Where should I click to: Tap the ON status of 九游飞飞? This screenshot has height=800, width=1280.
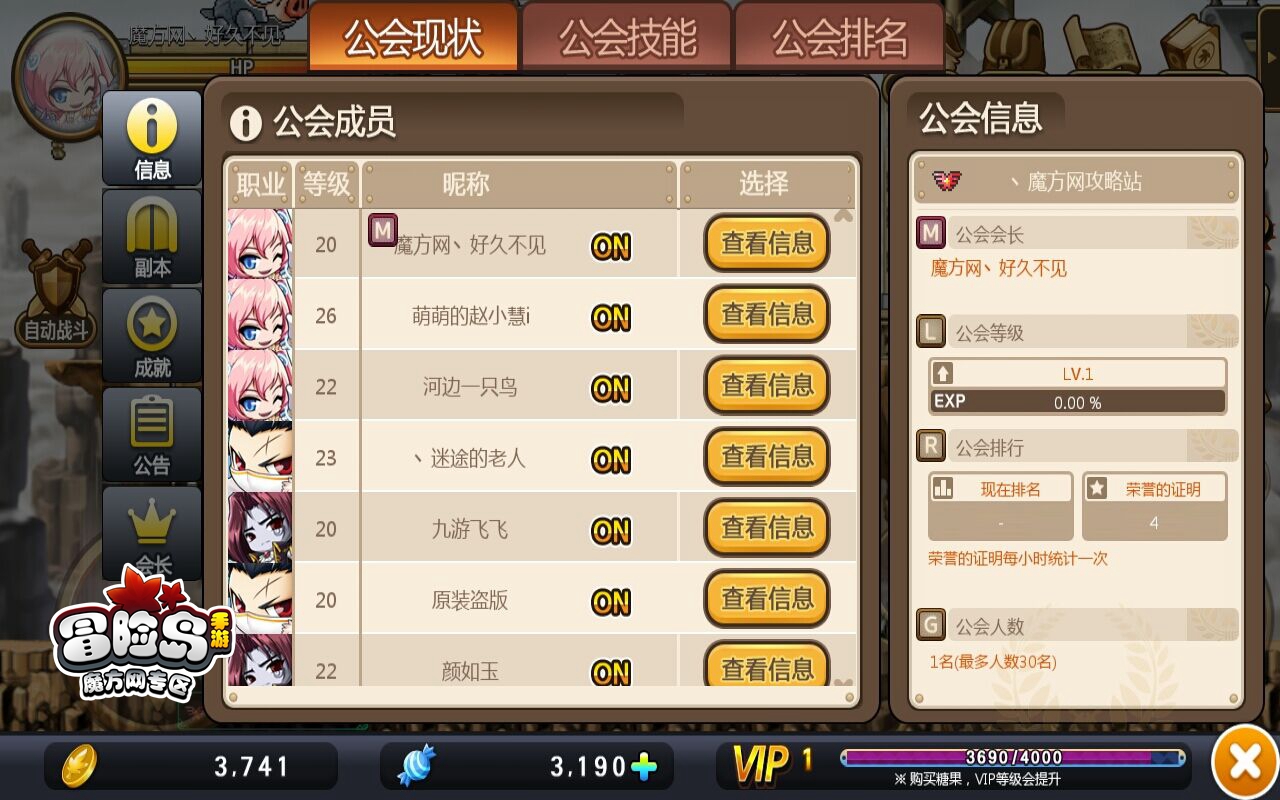611,530
